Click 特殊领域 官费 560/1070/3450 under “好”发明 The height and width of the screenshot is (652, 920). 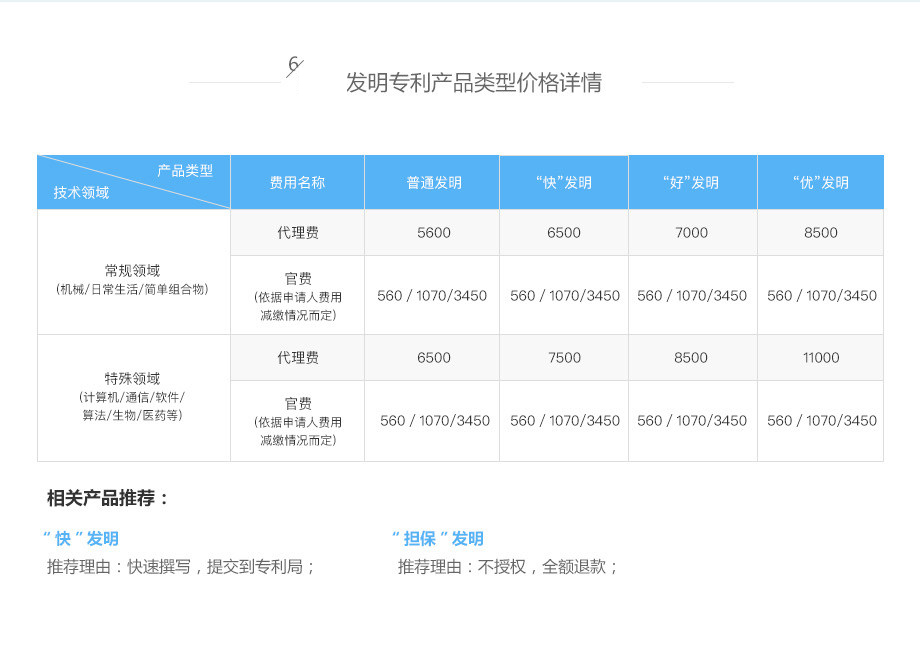pyautogui.click(x=692, y=421)
